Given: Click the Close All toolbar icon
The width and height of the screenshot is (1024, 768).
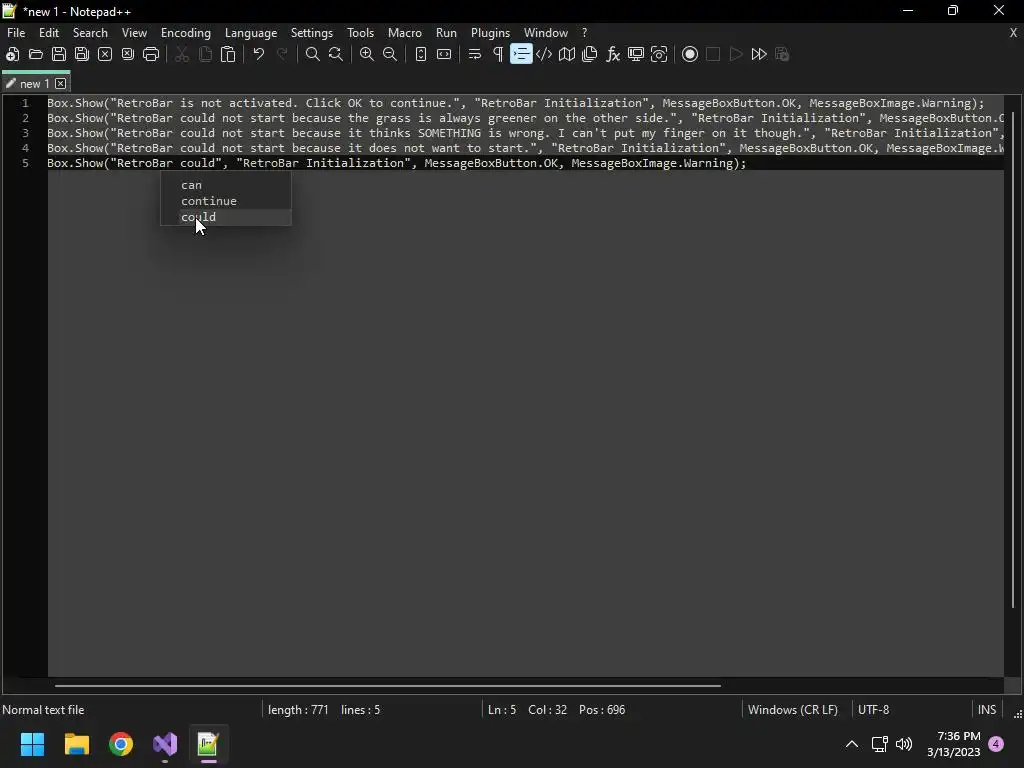Looking at the screenshot, I should point(128,54).
